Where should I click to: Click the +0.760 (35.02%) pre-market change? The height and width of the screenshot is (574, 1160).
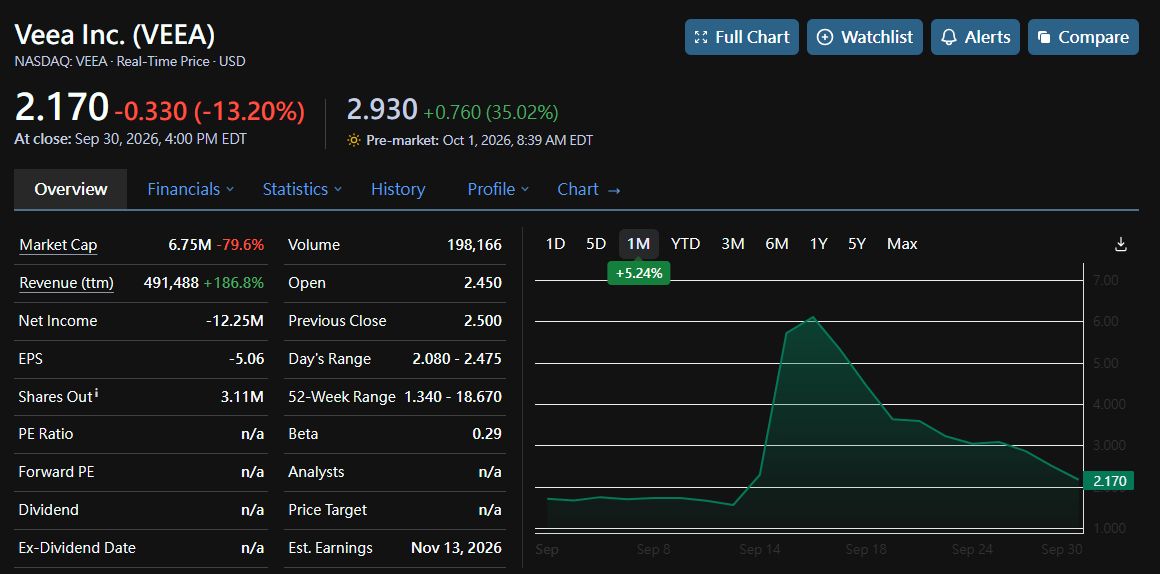coord(490,112)
